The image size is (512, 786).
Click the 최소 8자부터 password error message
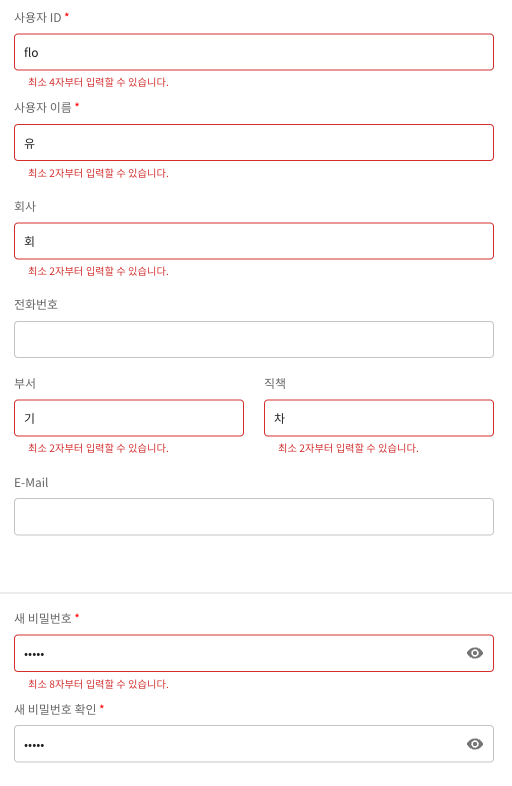point(98,684)
